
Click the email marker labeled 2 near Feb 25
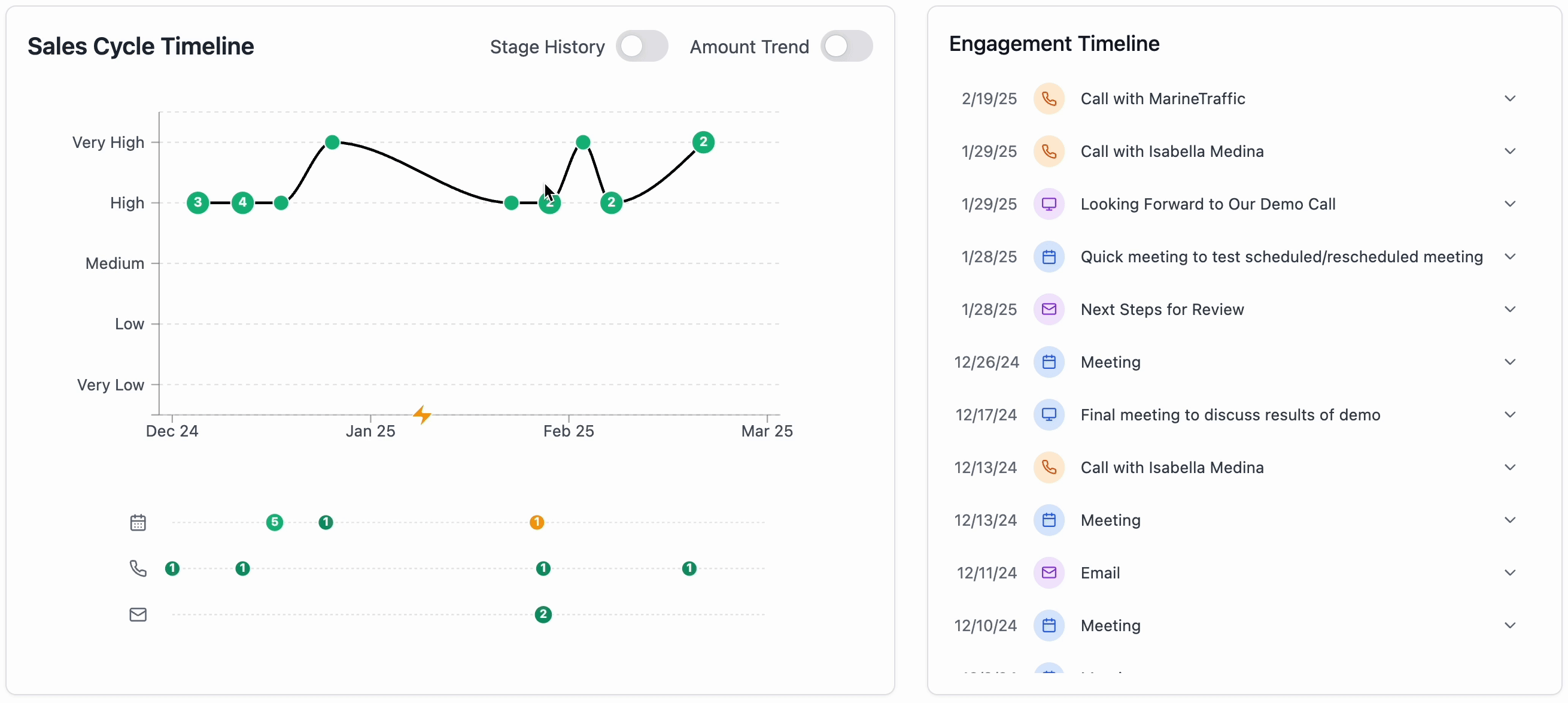[x=543, y=614]
